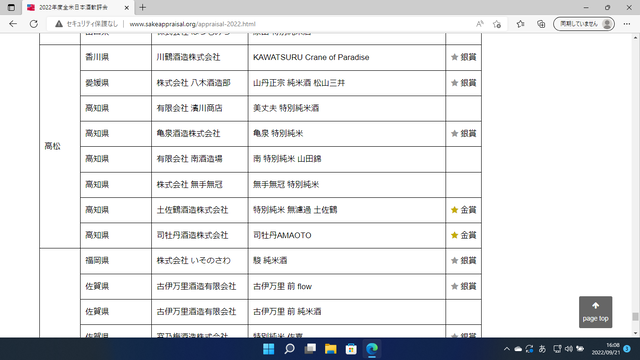Open OneDrive cloud tray icon
Screen dimensions: 640x360
point(518,349)
